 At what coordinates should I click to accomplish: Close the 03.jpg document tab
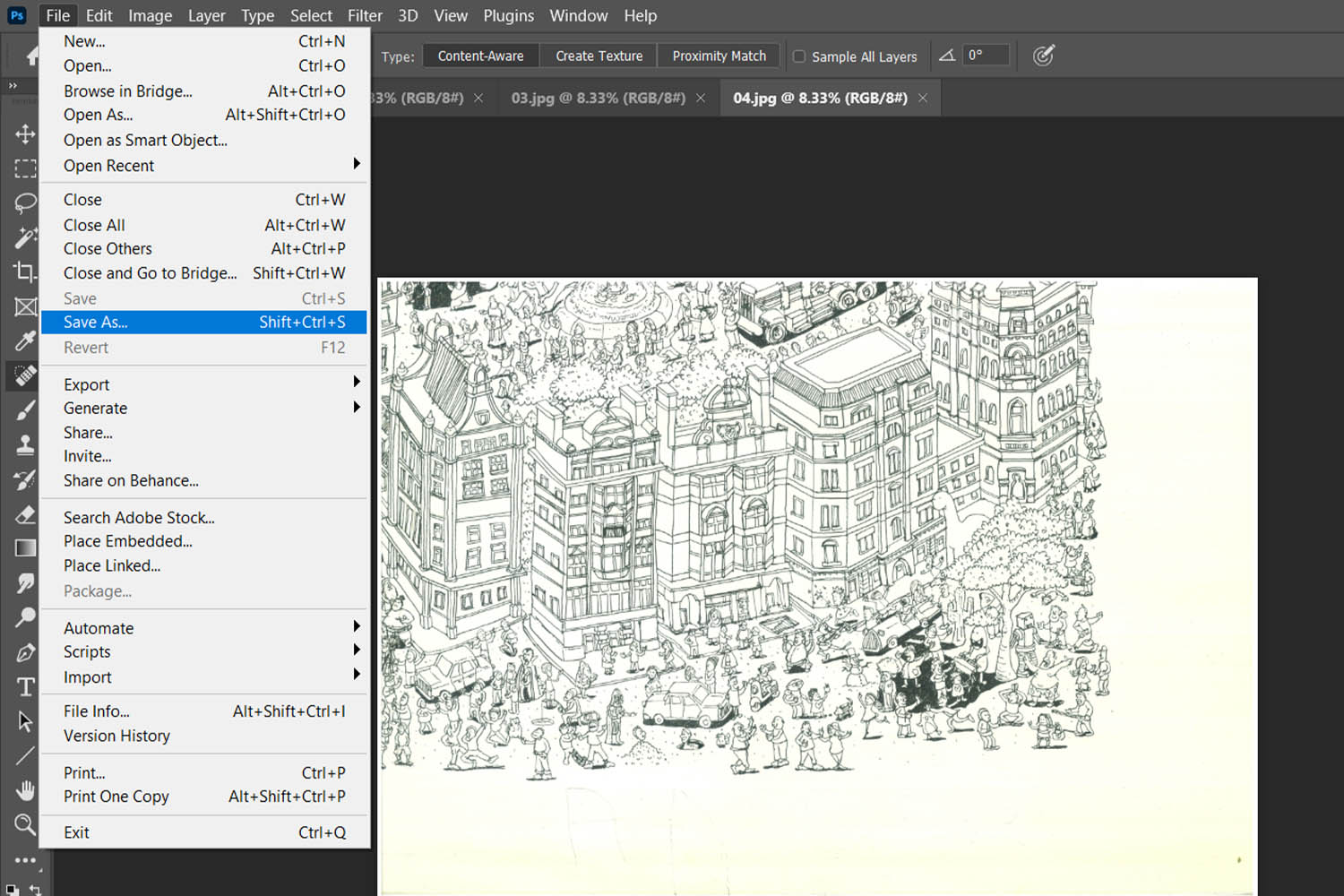(x=701, y=98)
